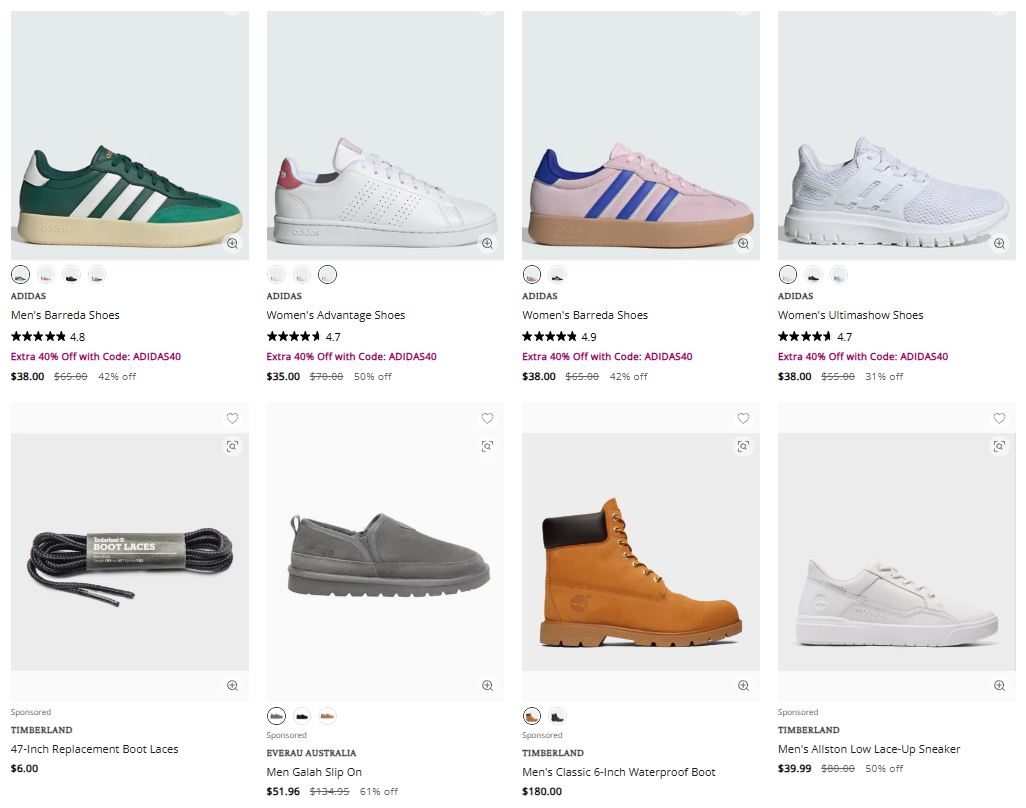This screenshot has height=808, width=1026.
Task: Toggle wishlist heart on Men Galah Slip On
Action: [487, 418]
